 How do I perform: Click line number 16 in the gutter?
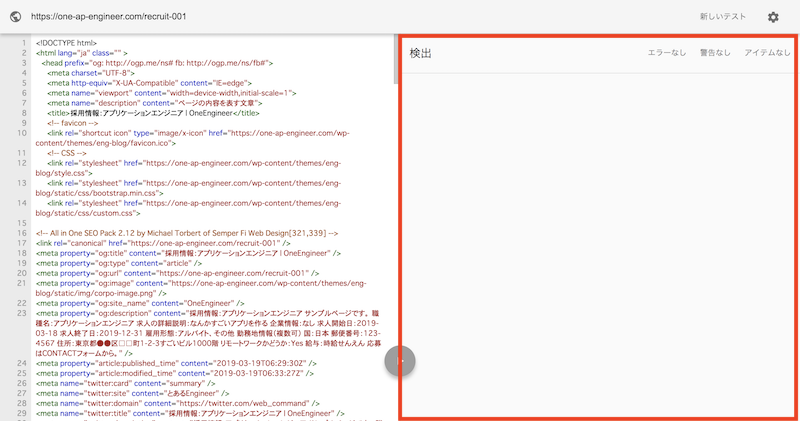(22, 233)
